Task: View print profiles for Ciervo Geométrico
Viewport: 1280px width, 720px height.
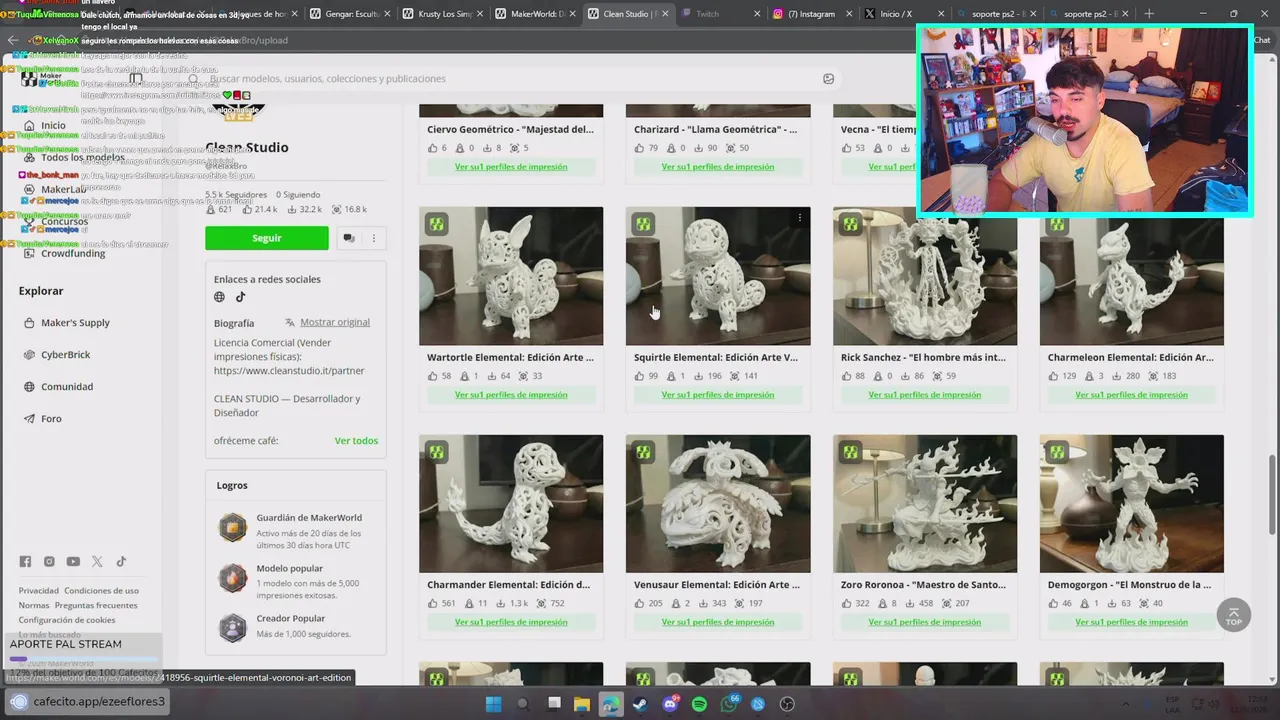Action: [511, 167]
